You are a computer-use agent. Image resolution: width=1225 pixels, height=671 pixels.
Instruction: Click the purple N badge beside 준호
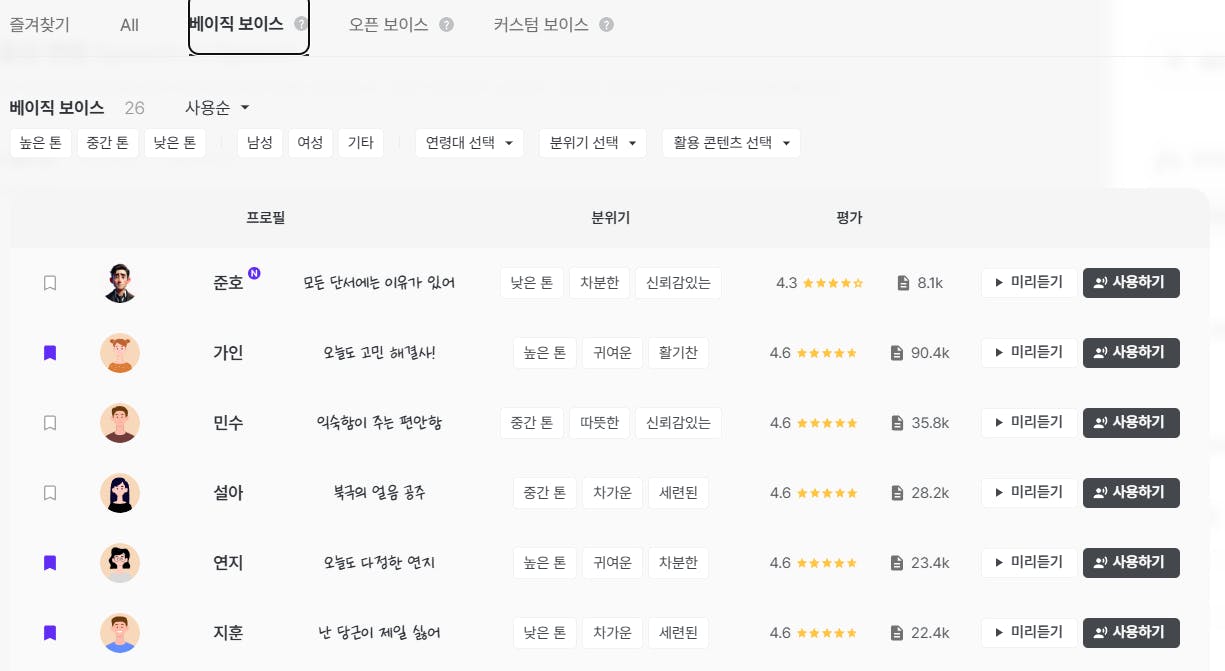point(254,273)
